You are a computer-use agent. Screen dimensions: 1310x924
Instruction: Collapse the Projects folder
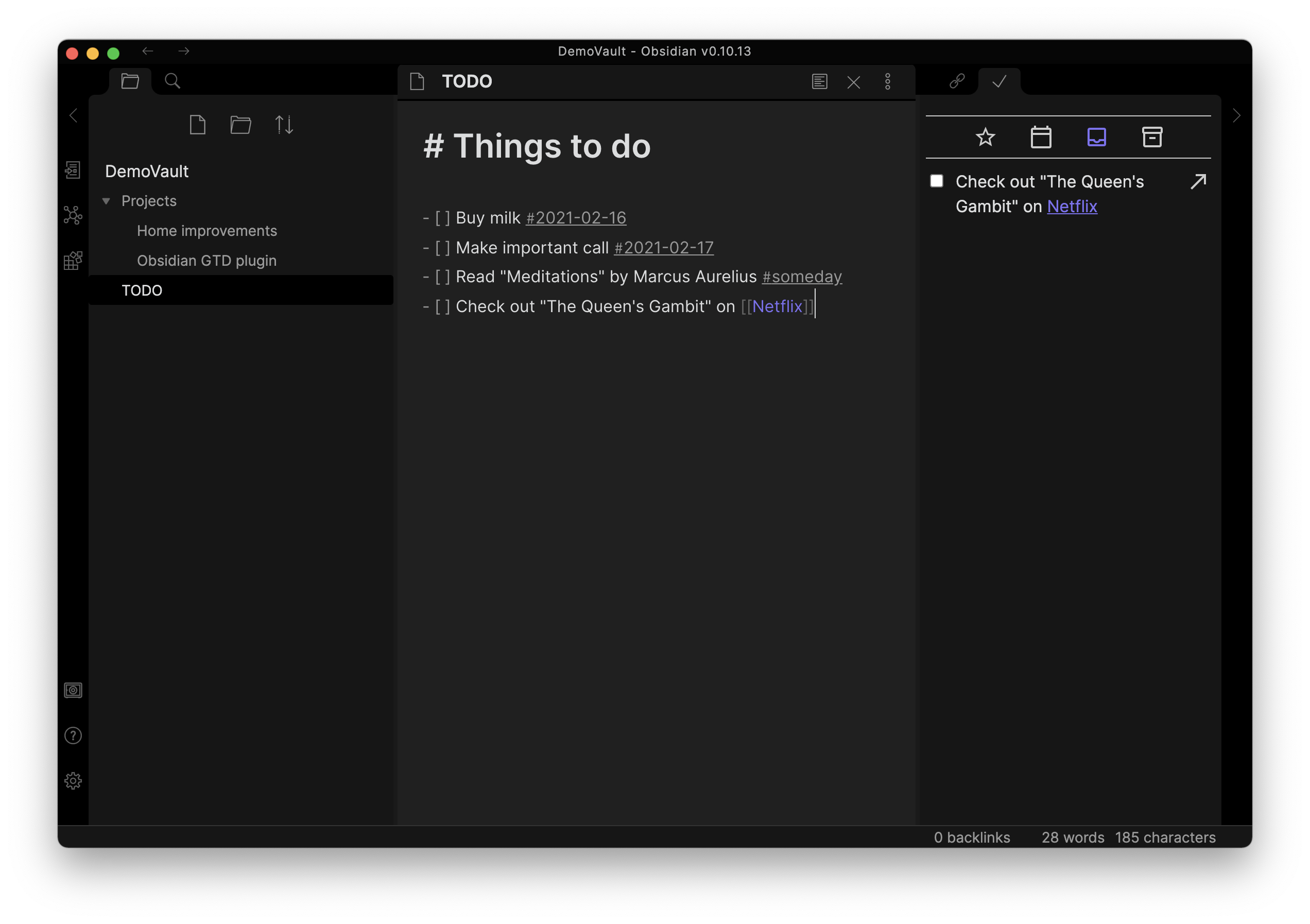106,201
